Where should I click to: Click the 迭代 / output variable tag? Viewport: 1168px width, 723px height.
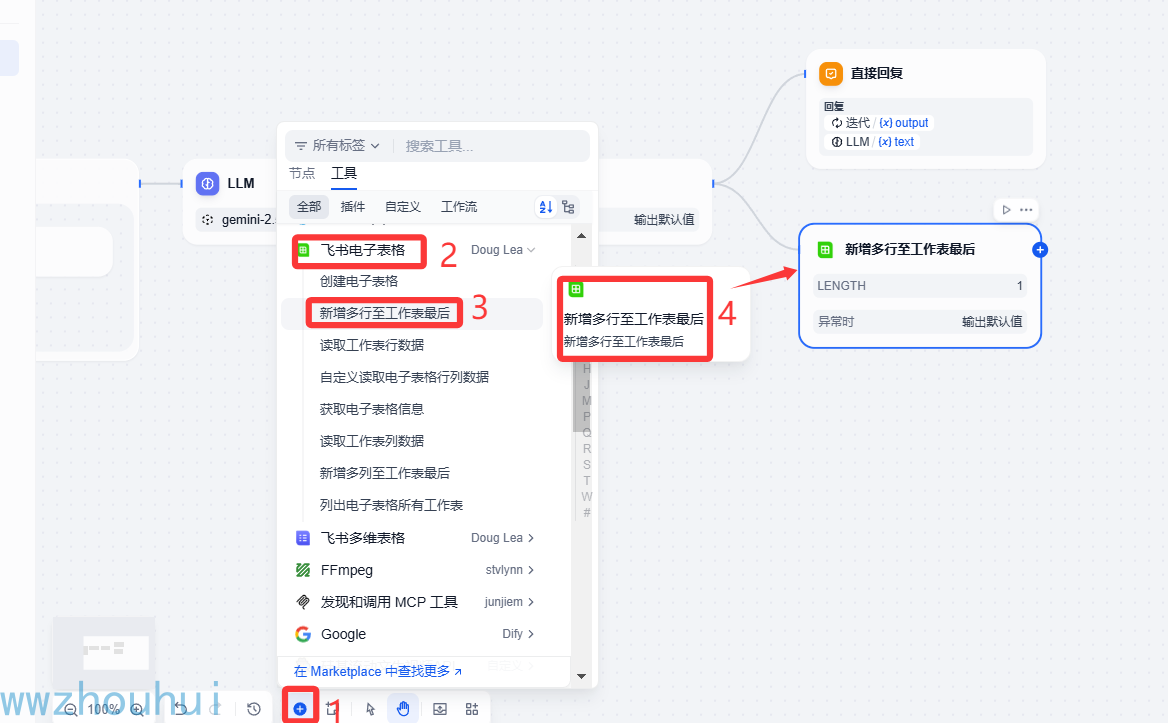click(x=880, y=123)
